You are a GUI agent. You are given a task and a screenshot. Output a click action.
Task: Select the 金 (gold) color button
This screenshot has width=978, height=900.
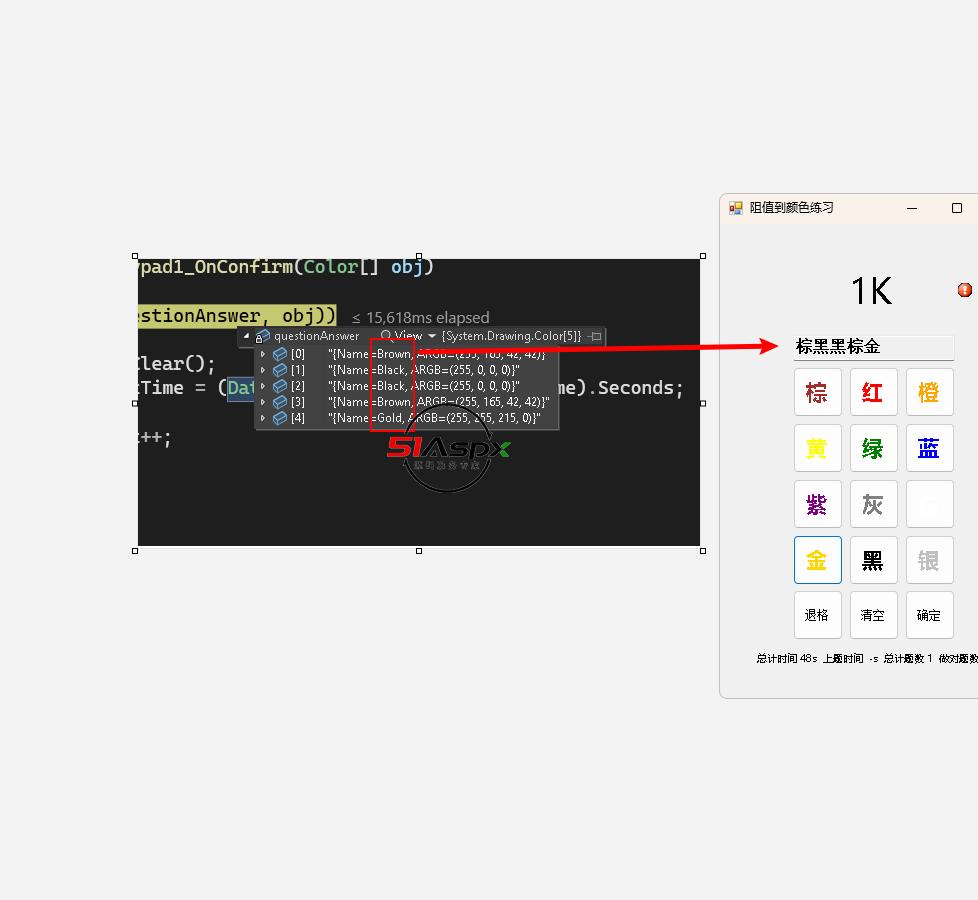pyautogui.click(x=817, y=560)
